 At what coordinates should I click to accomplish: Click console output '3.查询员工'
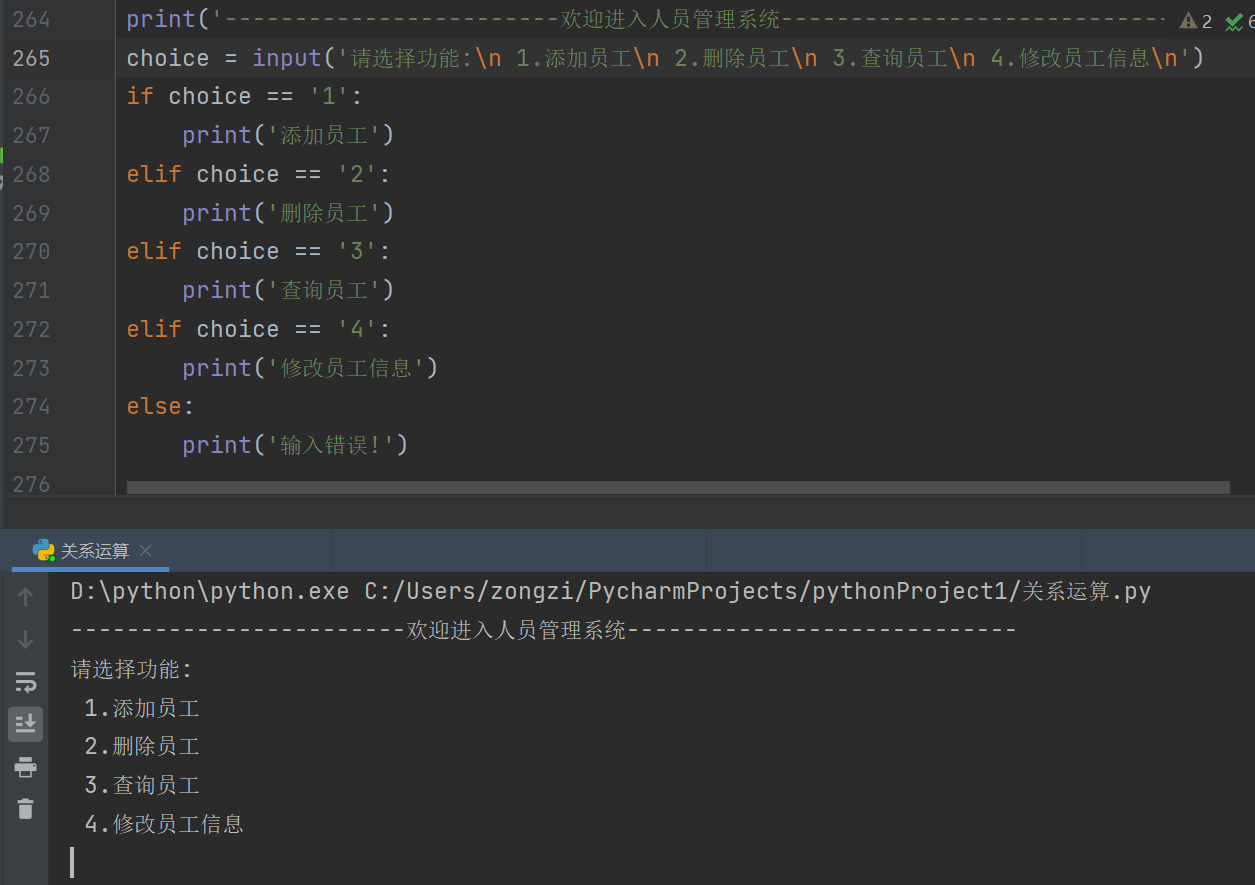[142, 785]
